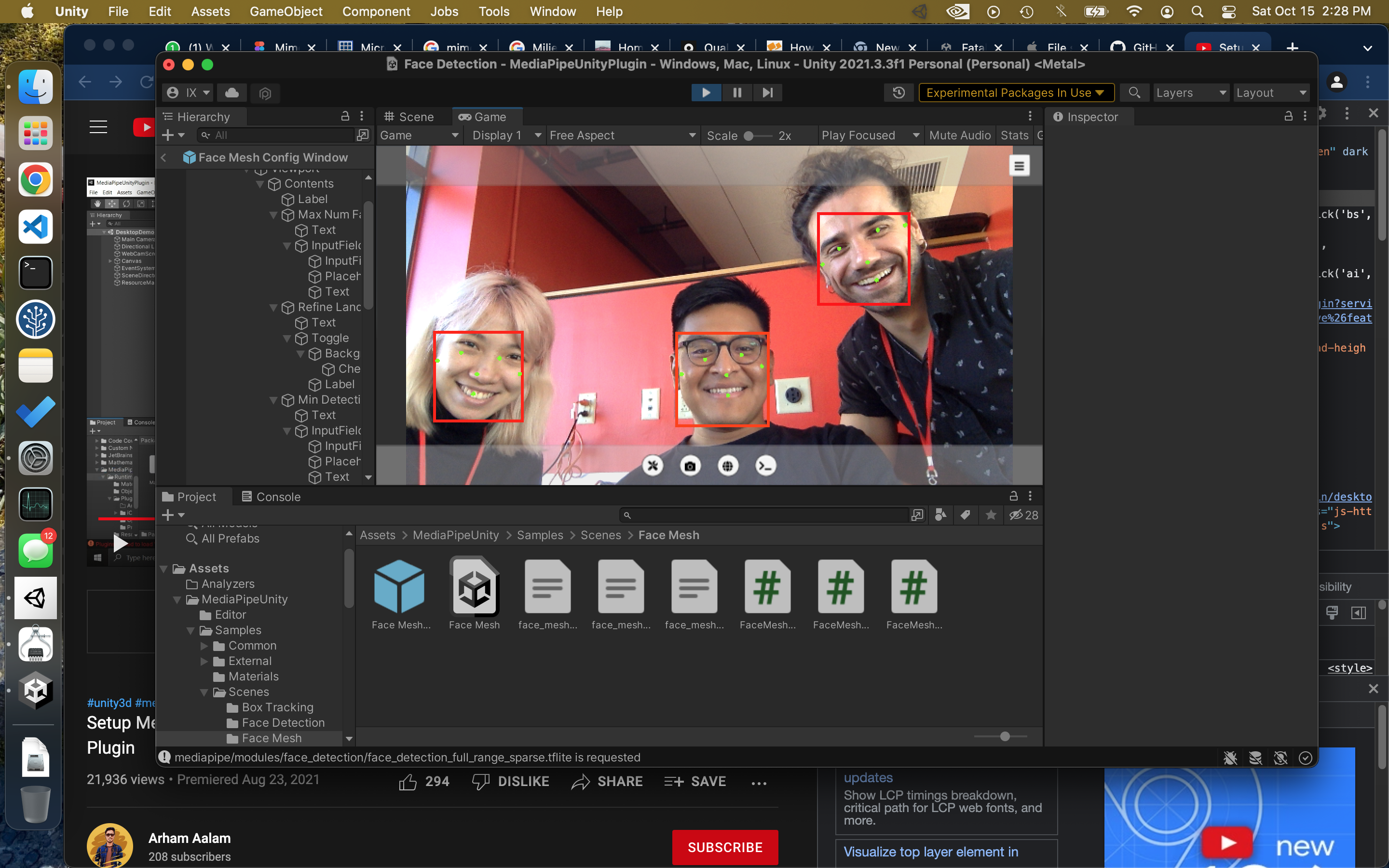This screenshot has height=868, width=1389.
Task: Click the global search magnifier icon
Action: 1134,93
